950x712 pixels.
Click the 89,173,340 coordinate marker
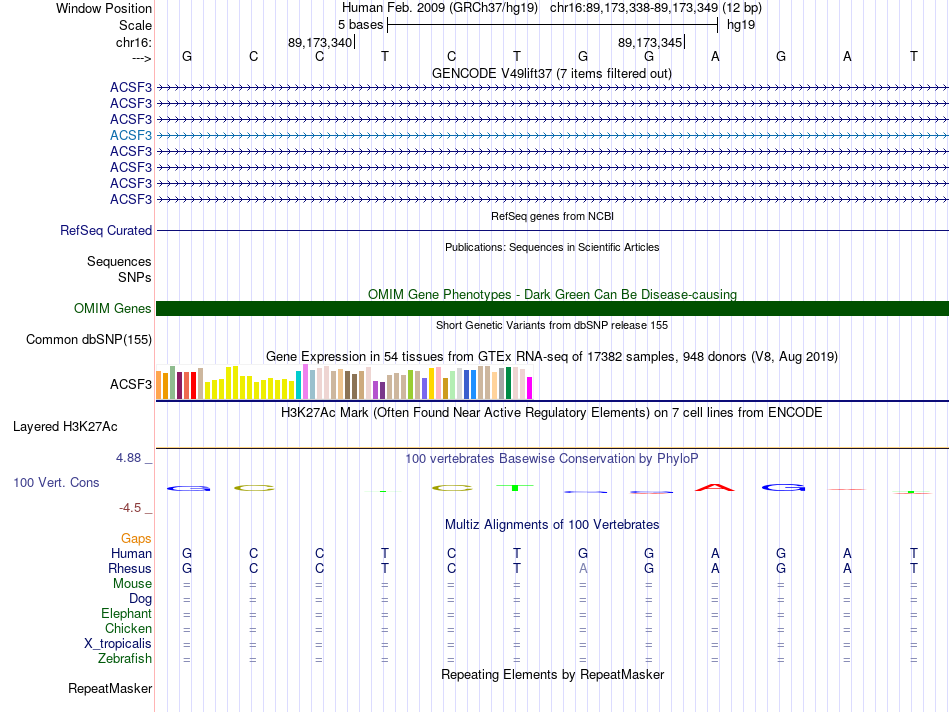coord(320,42)
